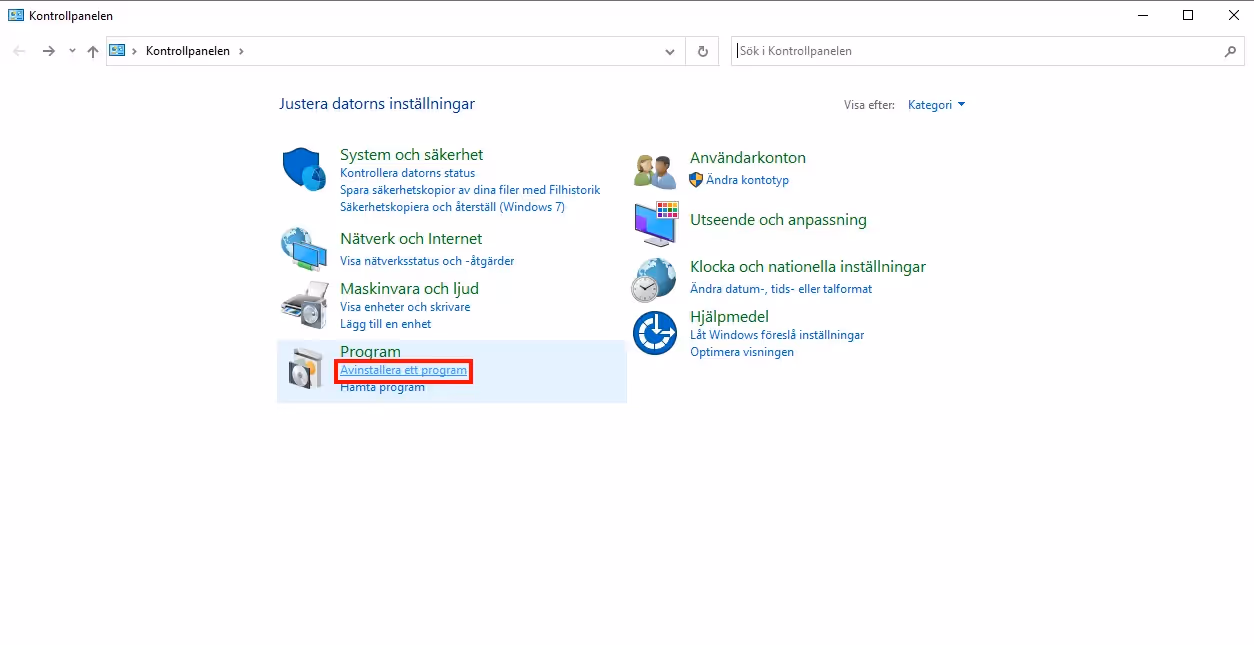Open Hjälpmedel heading link
1254x645 pixels.
[729, 317]
